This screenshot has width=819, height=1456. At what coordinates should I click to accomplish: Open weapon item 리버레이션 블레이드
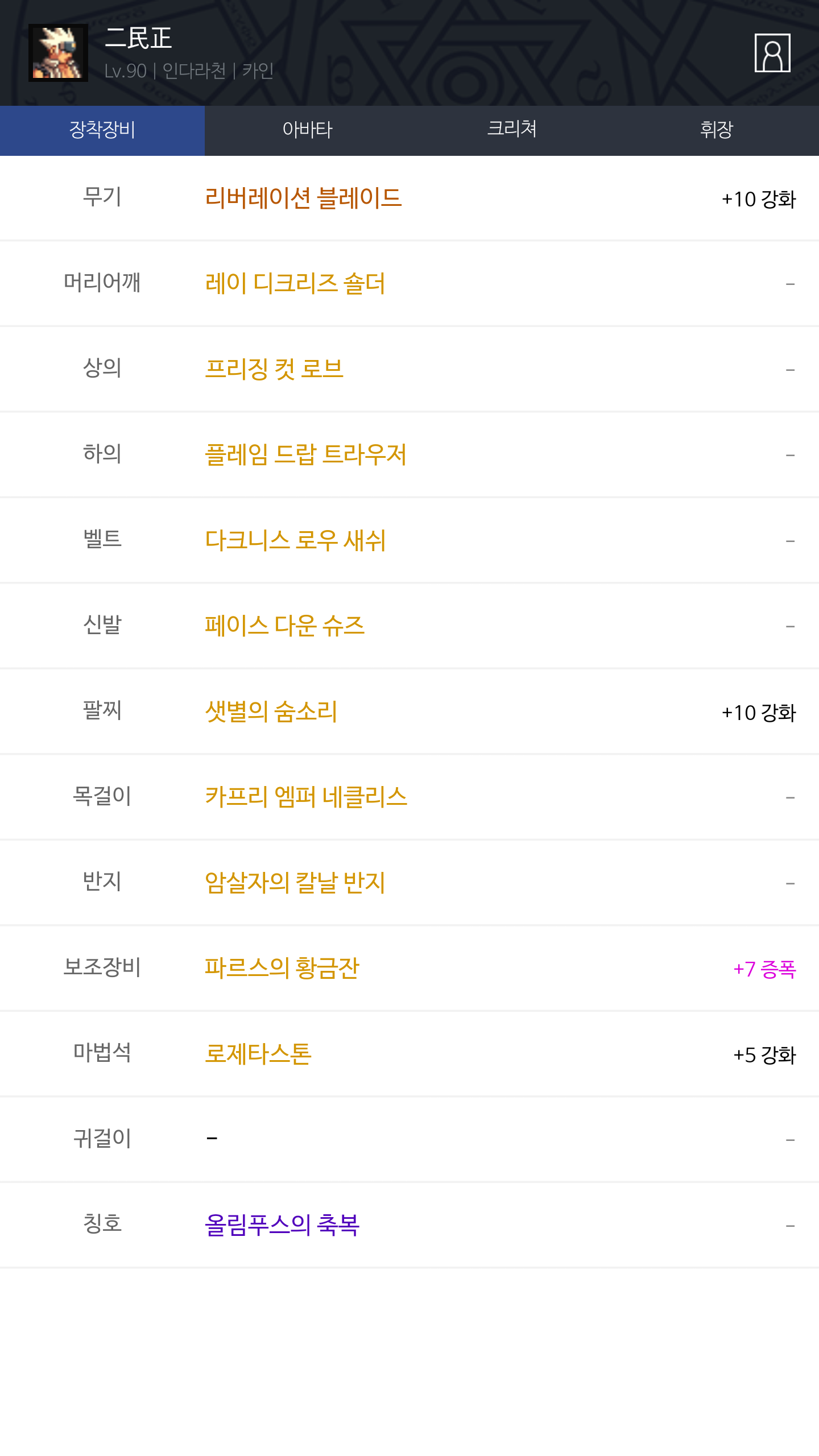click(303, 198)
